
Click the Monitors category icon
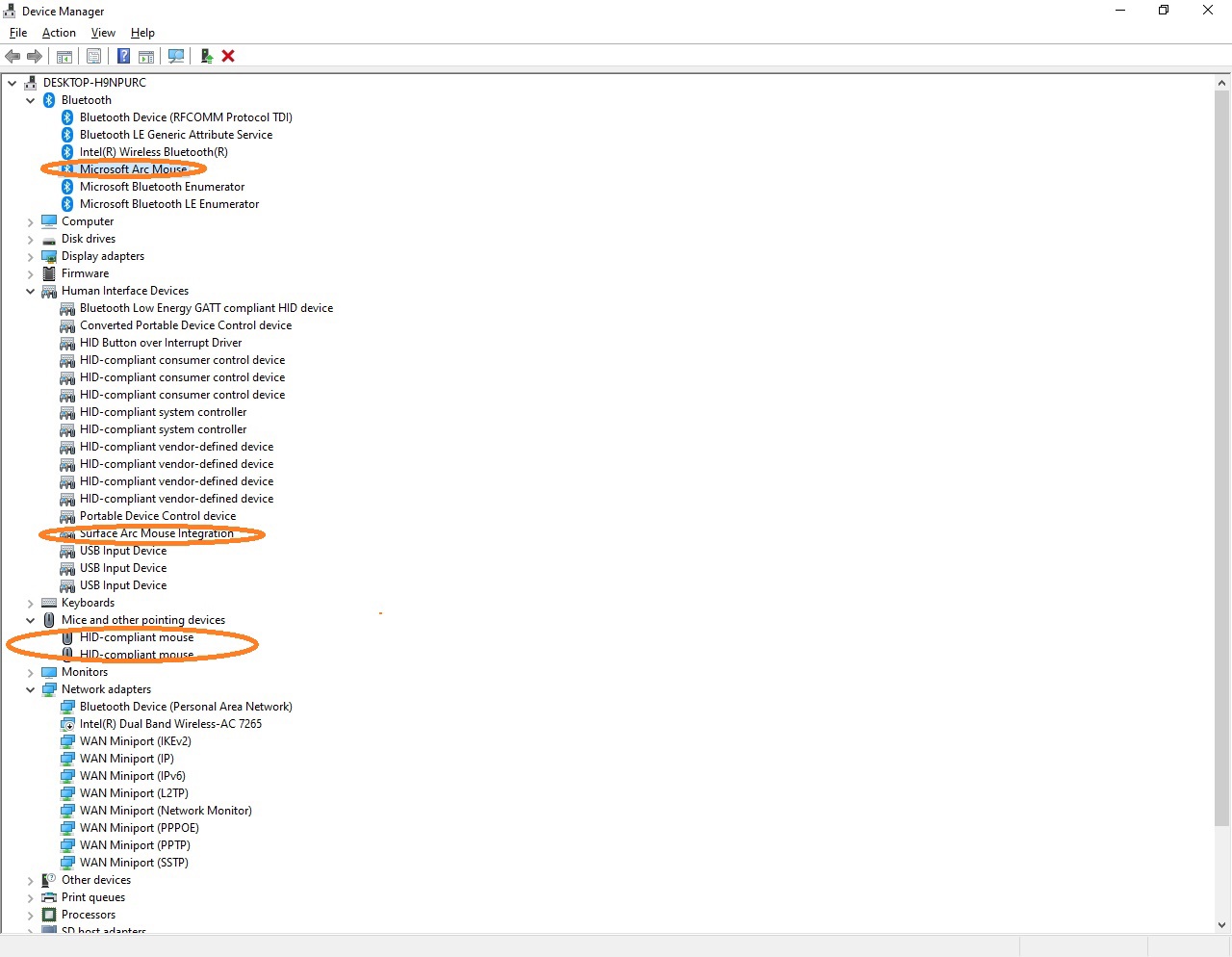(49, 672)
